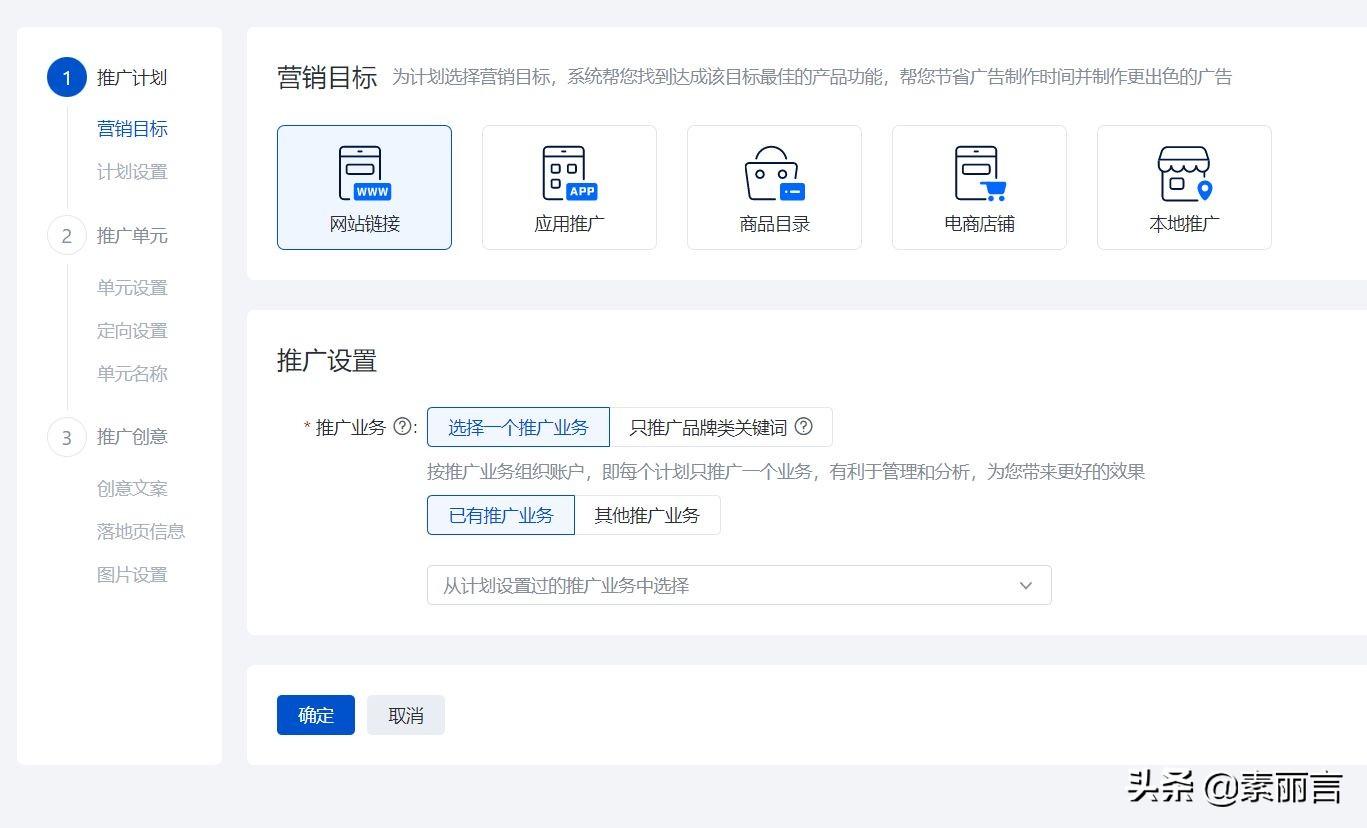Select the 网站链接 marketing goal icon

point(364,174)
